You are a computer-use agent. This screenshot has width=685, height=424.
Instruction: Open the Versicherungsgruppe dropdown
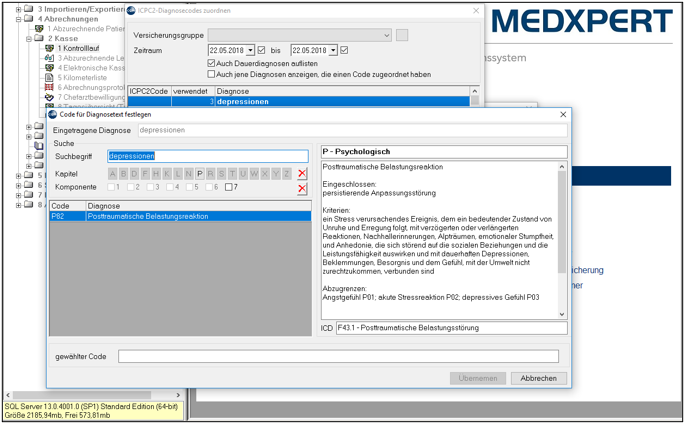[x=387, y=35]
